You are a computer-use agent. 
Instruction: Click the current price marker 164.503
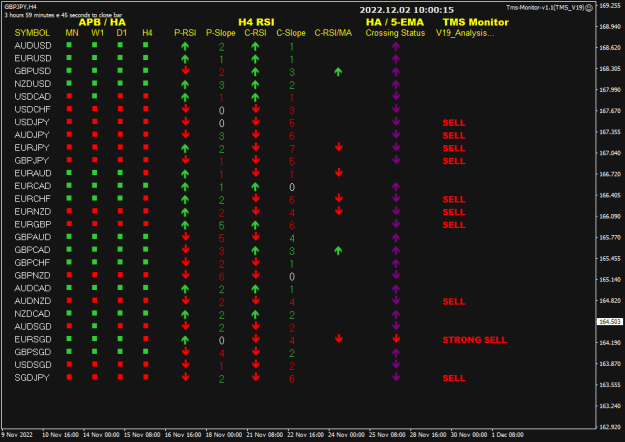click(610, 321)
